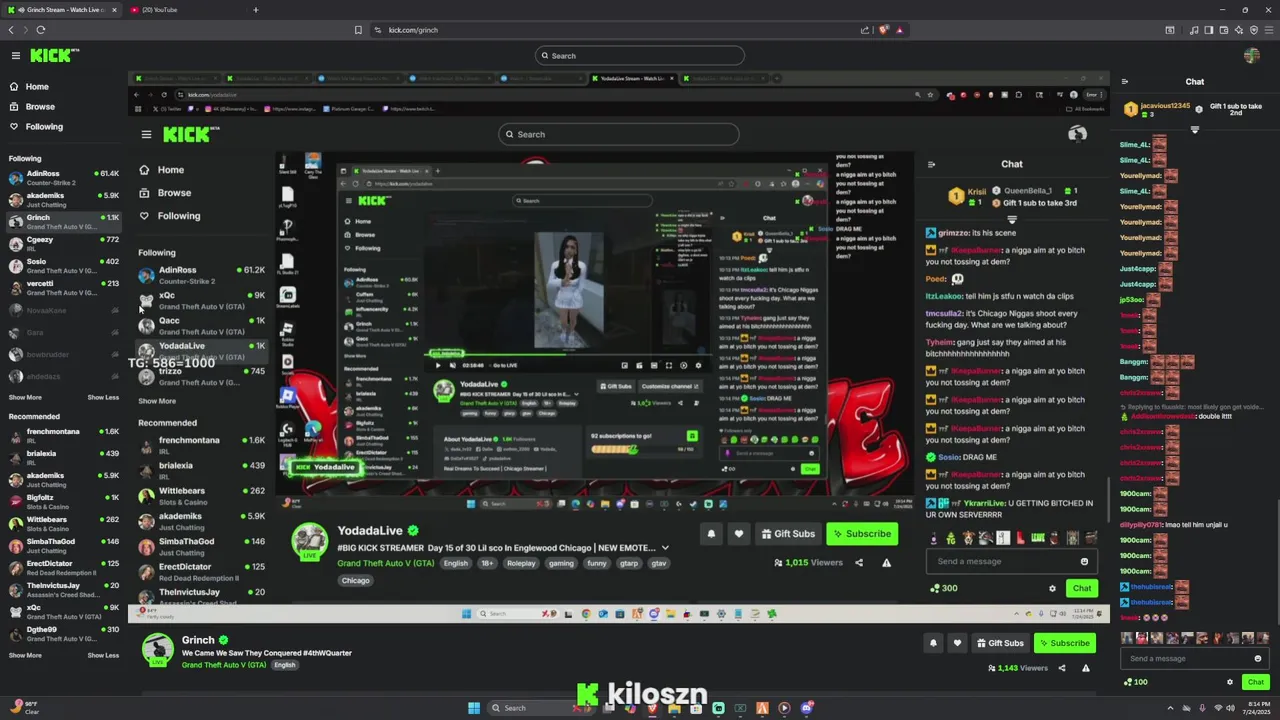
Task: Open Cgeezy channel in Following list
Action: (x=62, y=244)
